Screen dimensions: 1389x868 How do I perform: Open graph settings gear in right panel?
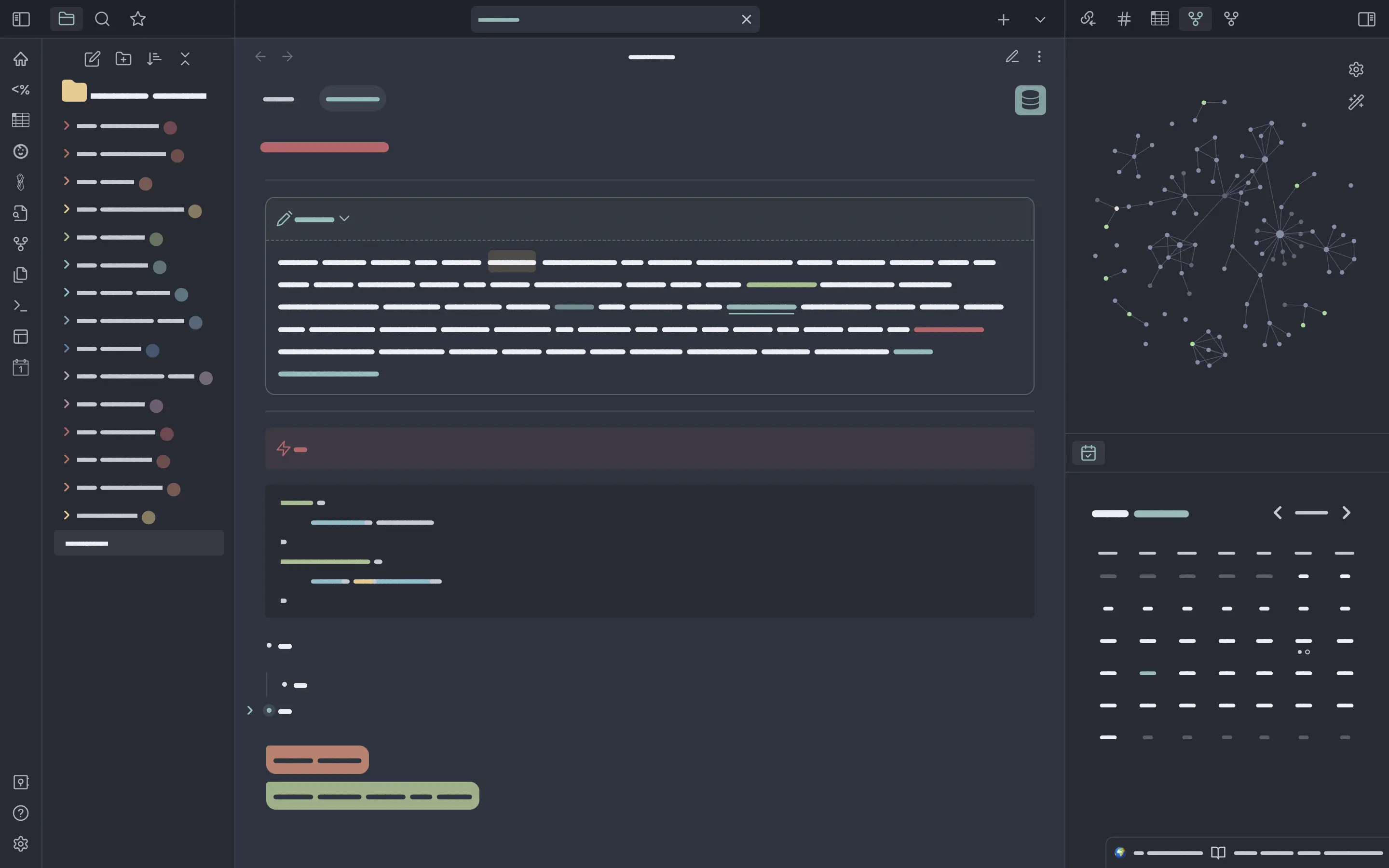pyautogui.click(x=1356, y=69)
